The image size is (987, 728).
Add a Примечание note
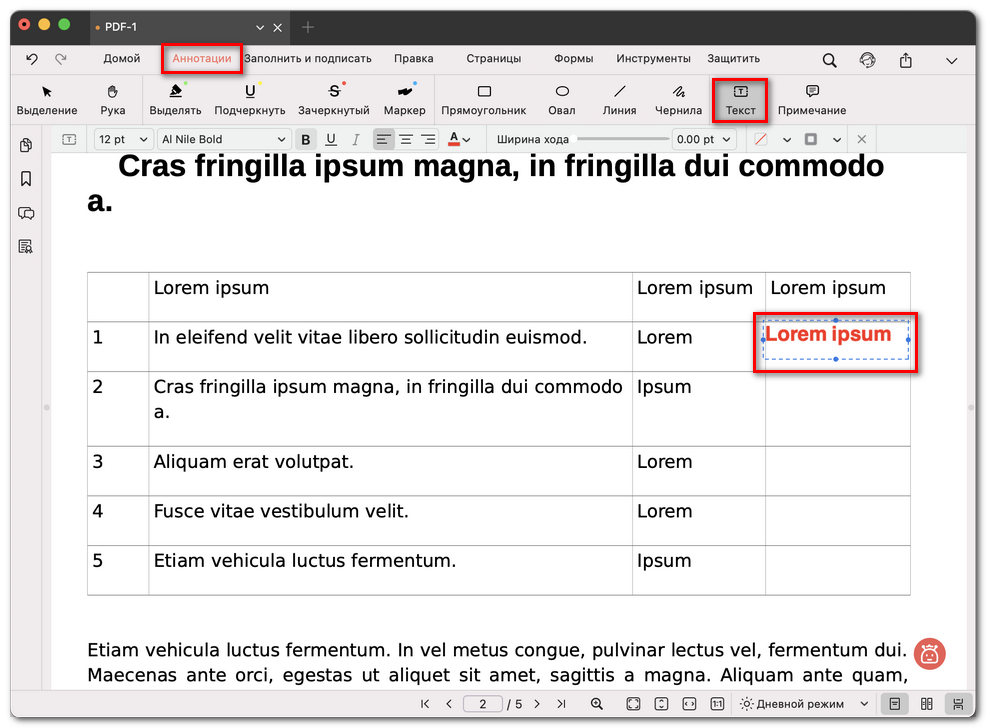[812, 99]
